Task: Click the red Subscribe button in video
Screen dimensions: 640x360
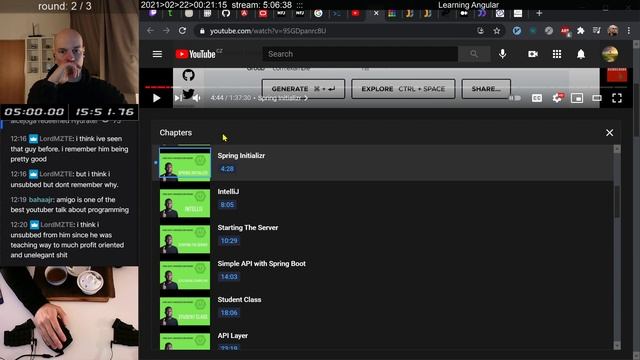Action: pyautogui.click(x=617, y=75)
